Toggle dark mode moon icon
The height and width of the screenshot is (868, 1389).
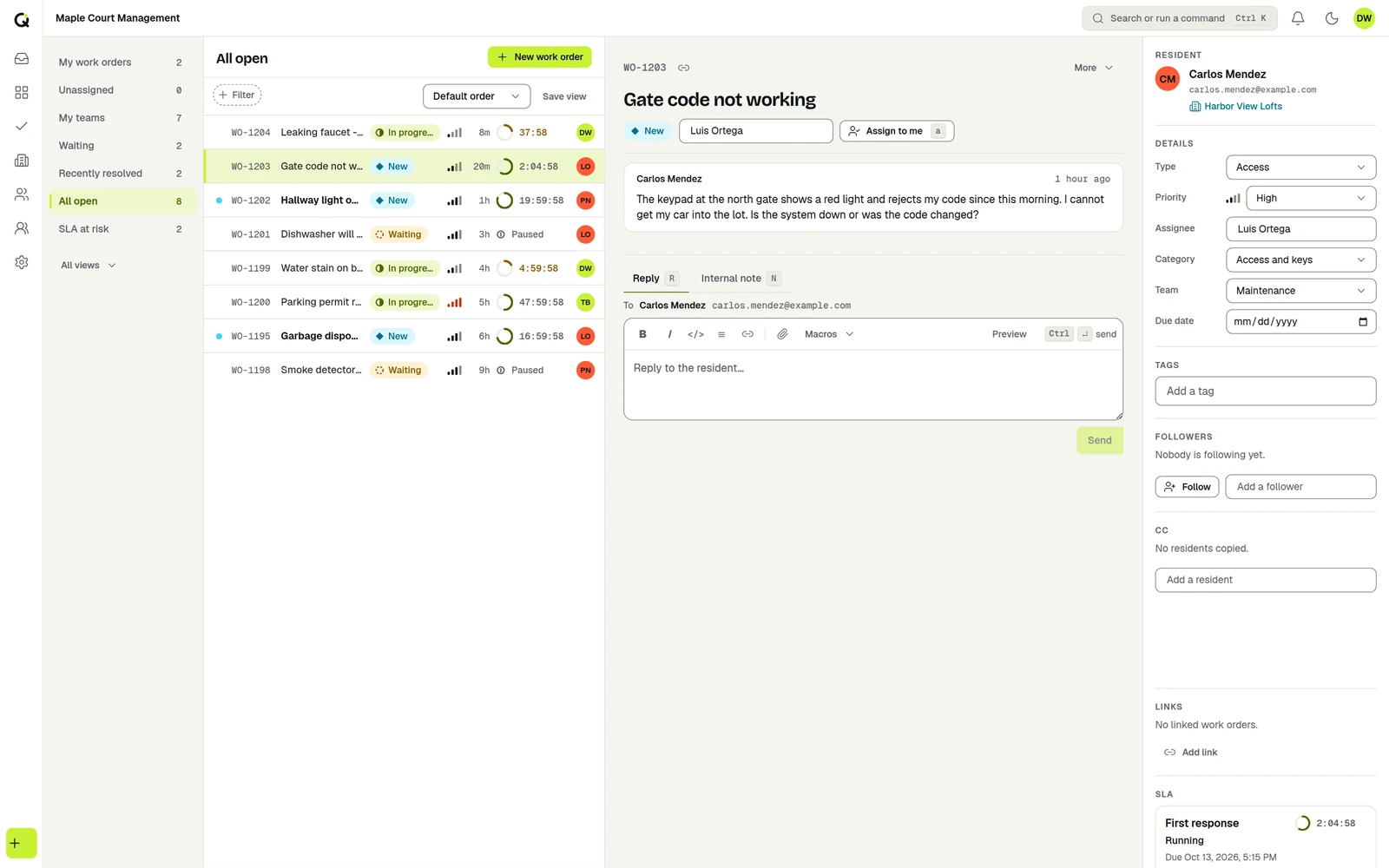click(x=1332, y=18)
